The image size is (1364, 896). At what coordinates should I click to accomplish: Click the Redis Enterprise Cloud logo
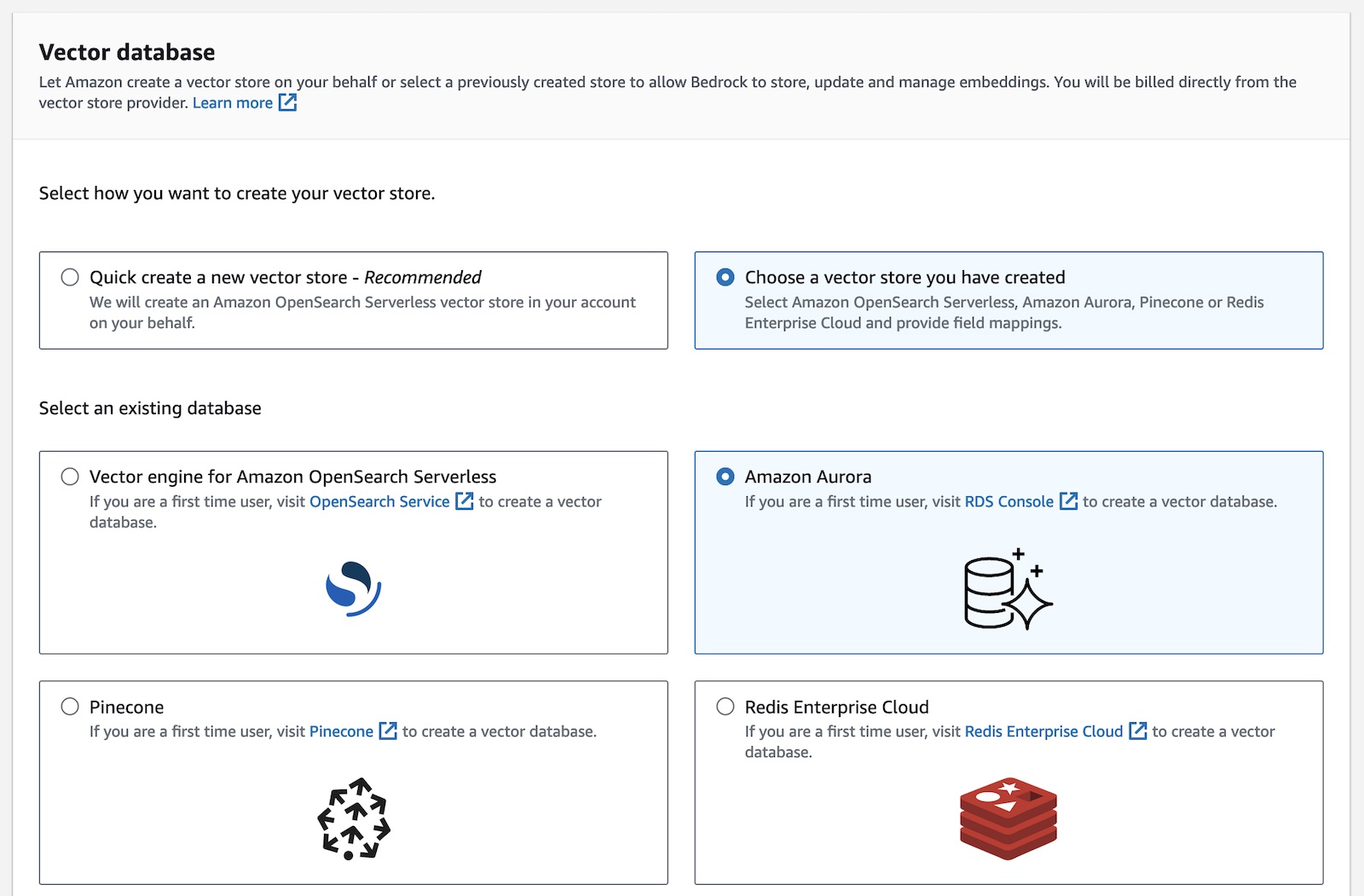pos(1008,818)
